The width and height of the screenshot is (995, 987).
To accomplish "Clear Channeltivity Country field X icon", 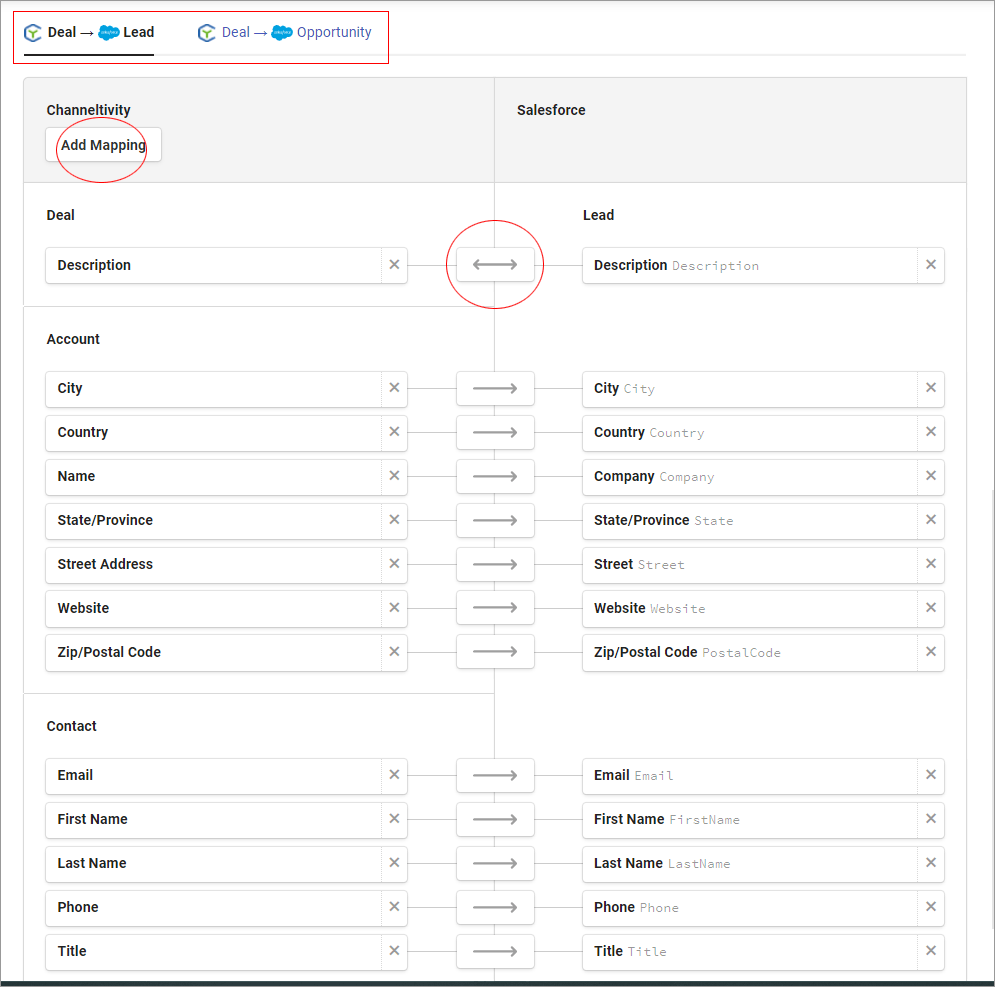I will coord(394,432).
